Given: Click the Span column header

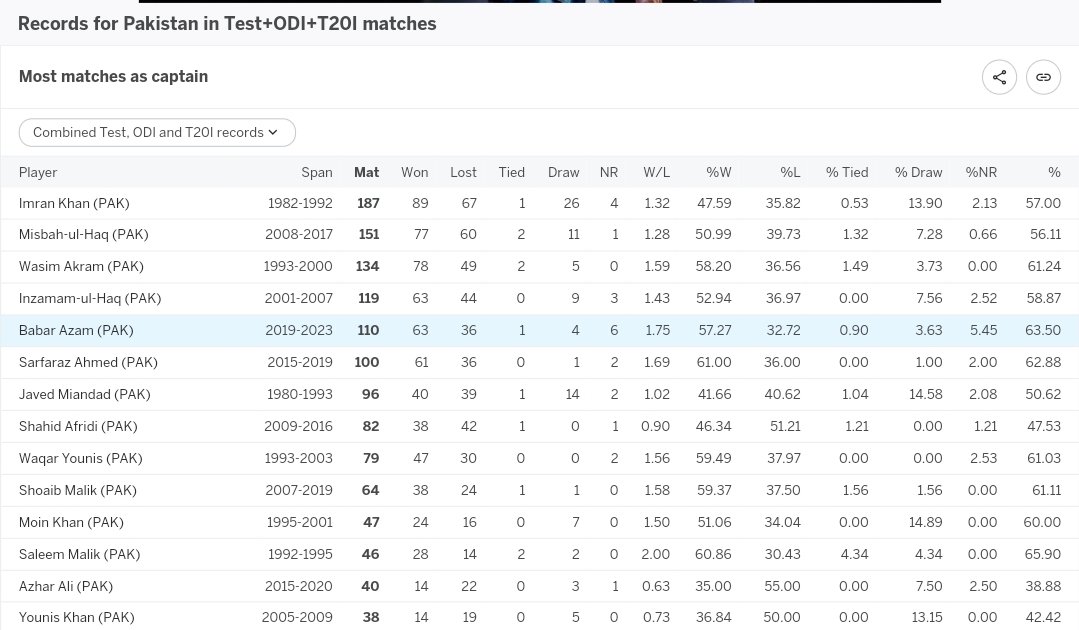Looking at the screenshot, I should (317, 173).
